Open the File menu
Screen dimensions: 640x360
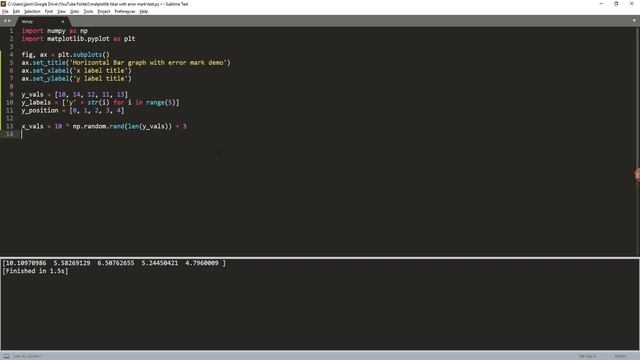coord(5,11)
